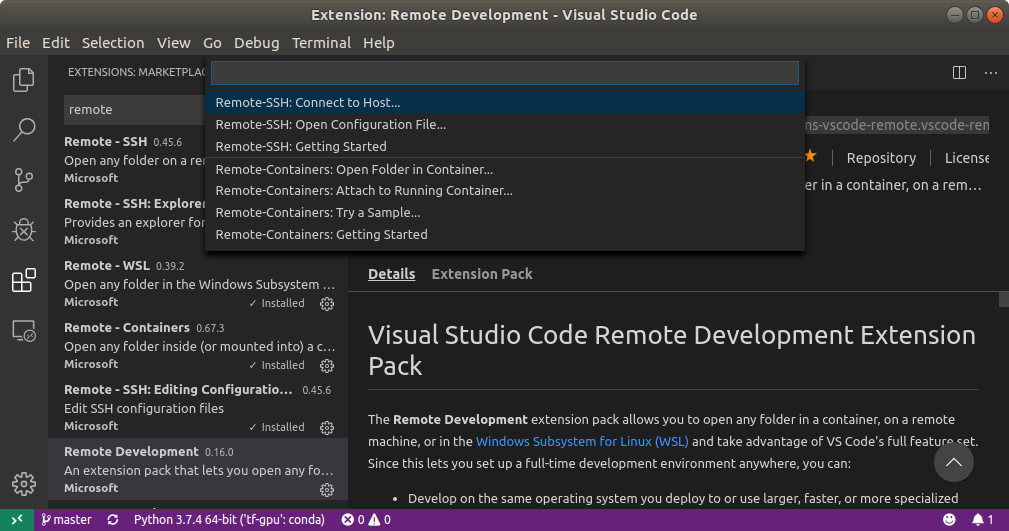Image resolution: width=1009 pixels, height=531 pixels.
Task: Choose Remote-SSH: Getting Started
Action: [x=504, y=146]
